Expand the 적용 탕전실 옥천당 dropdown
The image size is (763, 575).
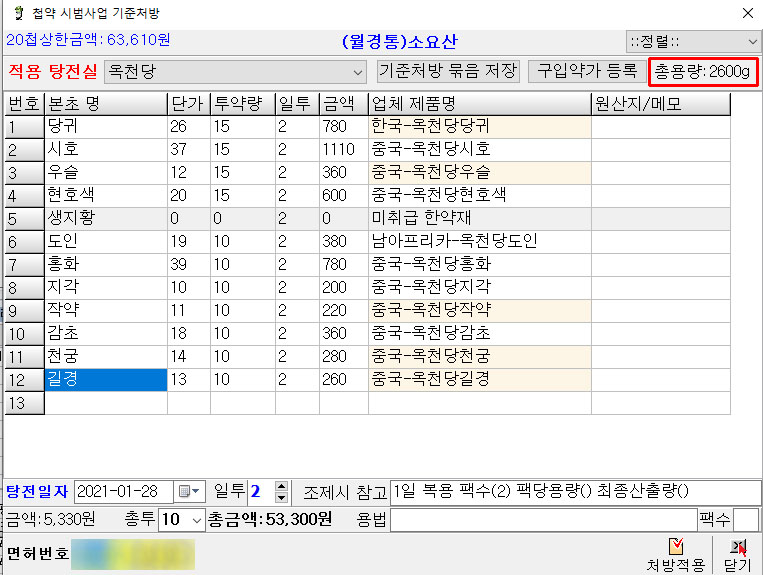click(x=358, y=73)
